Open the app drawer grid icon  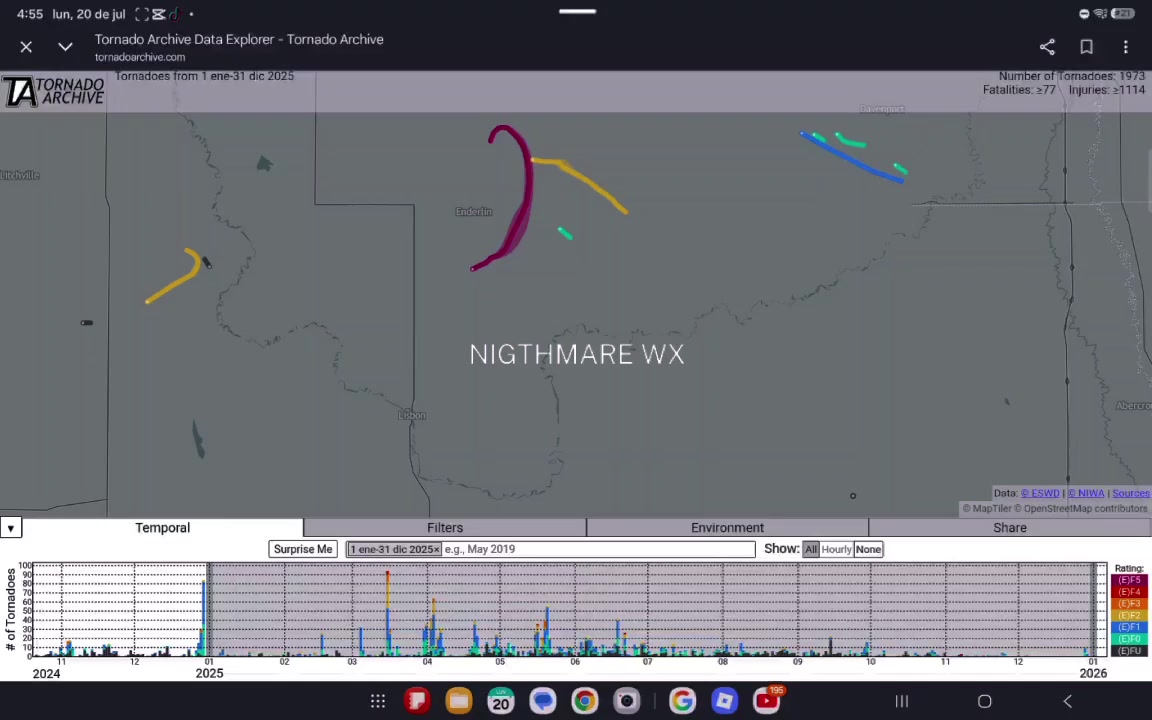click(x=378, y=701)
